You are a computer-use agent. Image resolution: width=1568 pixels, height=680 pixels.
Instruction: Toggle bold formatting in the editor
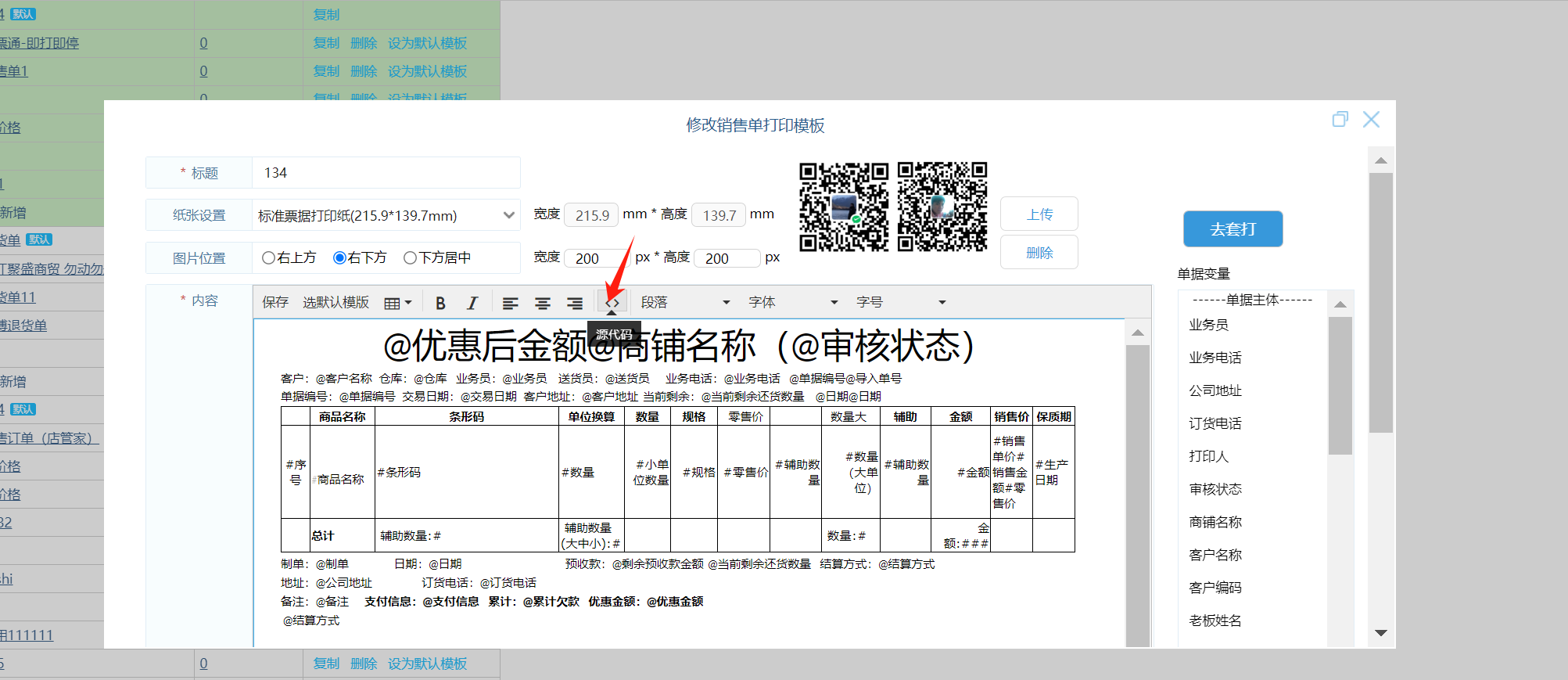tap(440, 304)
